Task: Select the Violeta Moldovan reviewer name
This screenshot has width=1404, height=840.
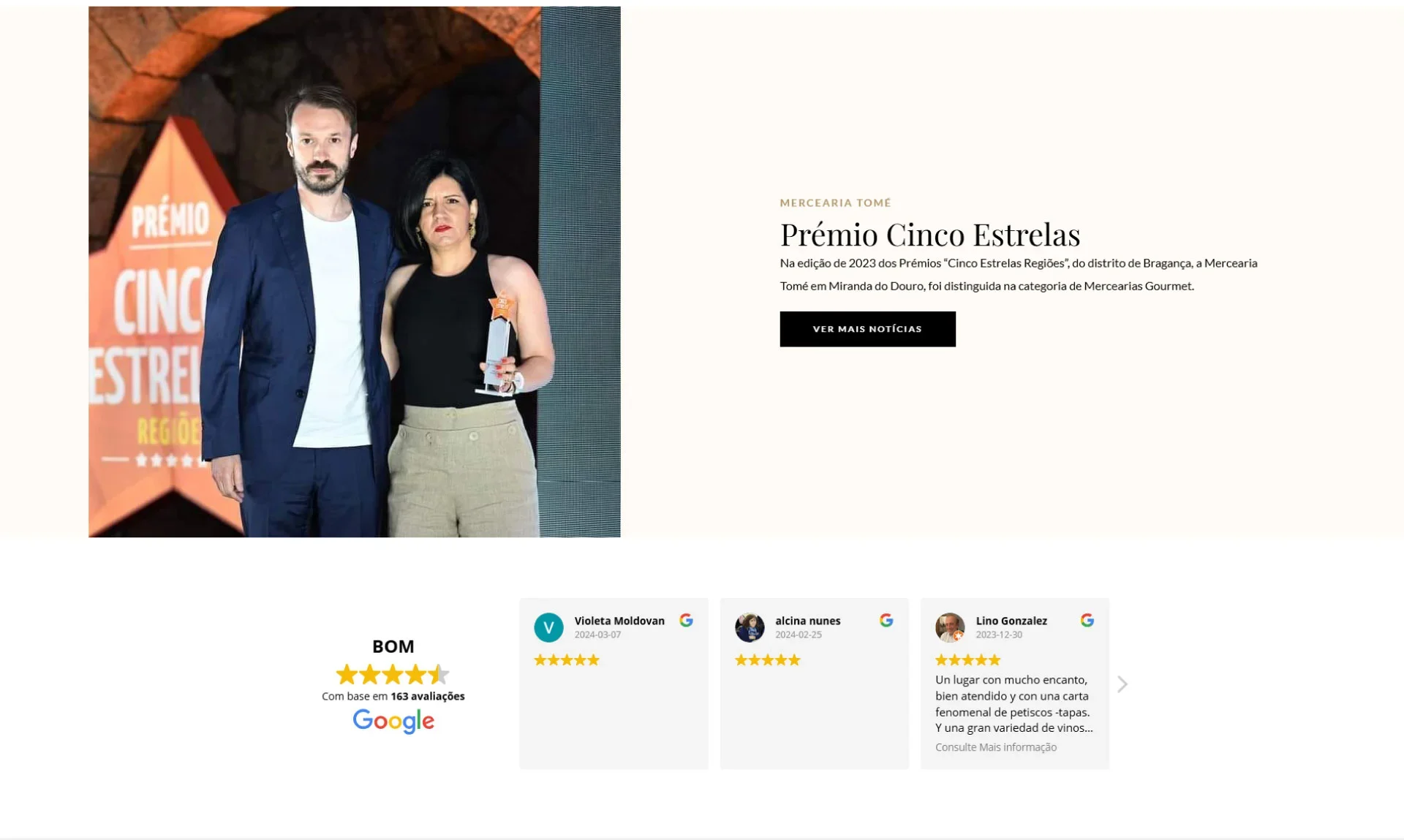Action: click(x=619, y=621)
